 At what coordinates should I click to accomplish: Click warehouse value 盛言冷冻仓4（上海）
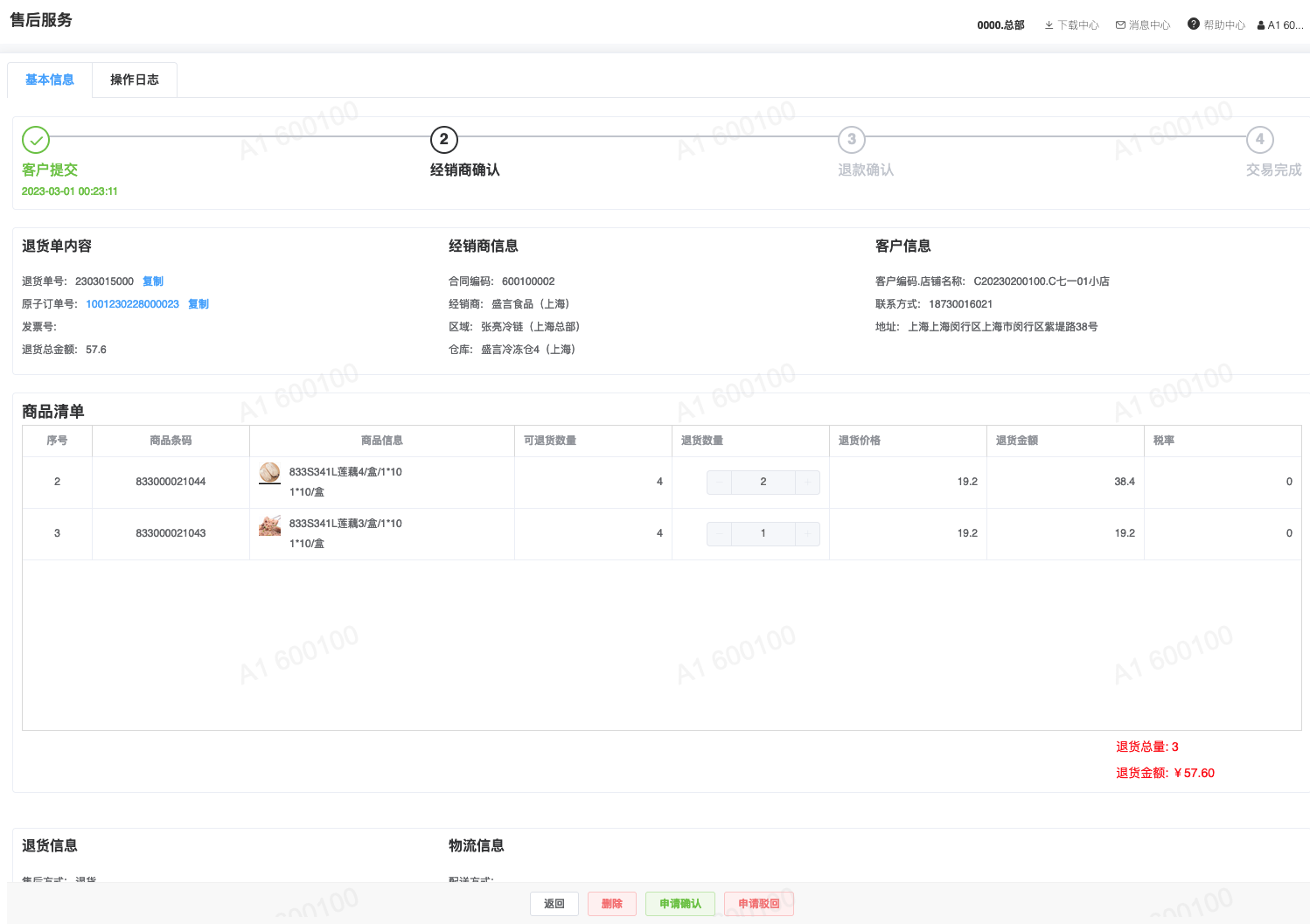[x=528, y=350]
